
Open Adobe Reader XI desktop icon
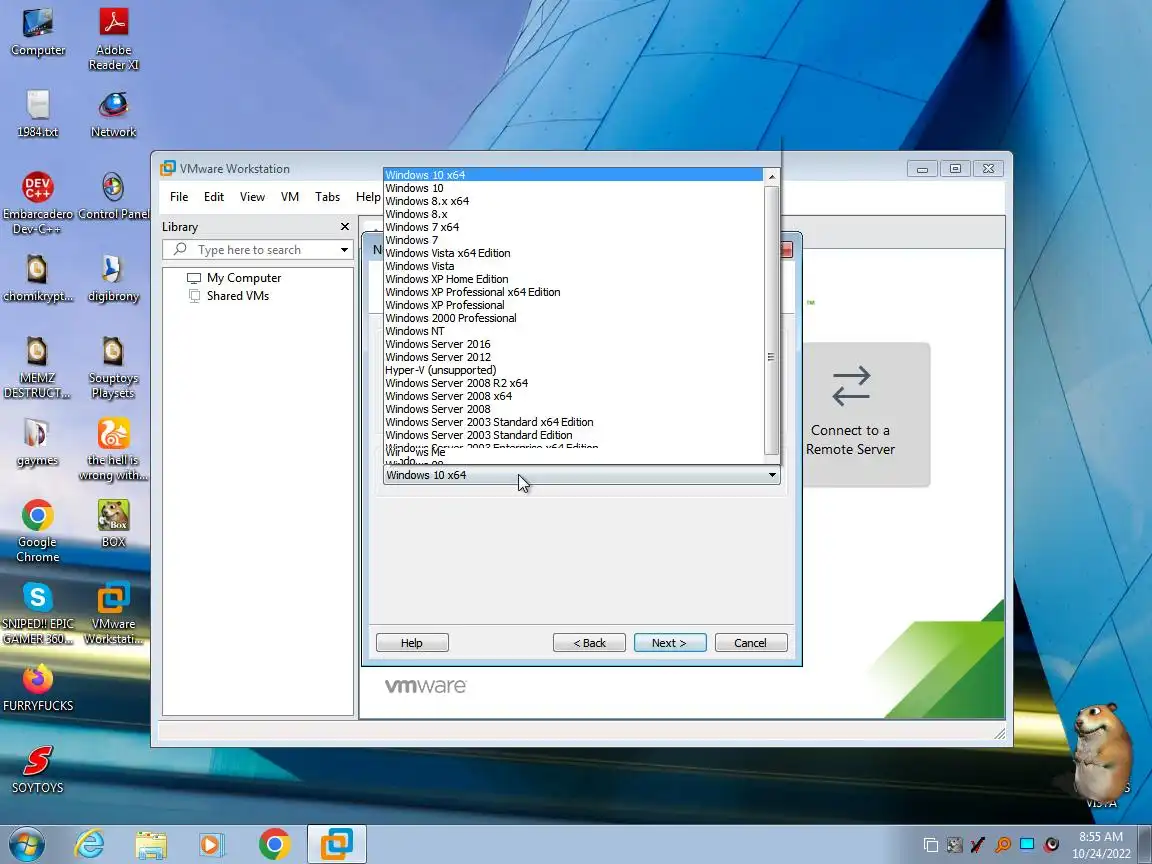[x=114, y=38]
